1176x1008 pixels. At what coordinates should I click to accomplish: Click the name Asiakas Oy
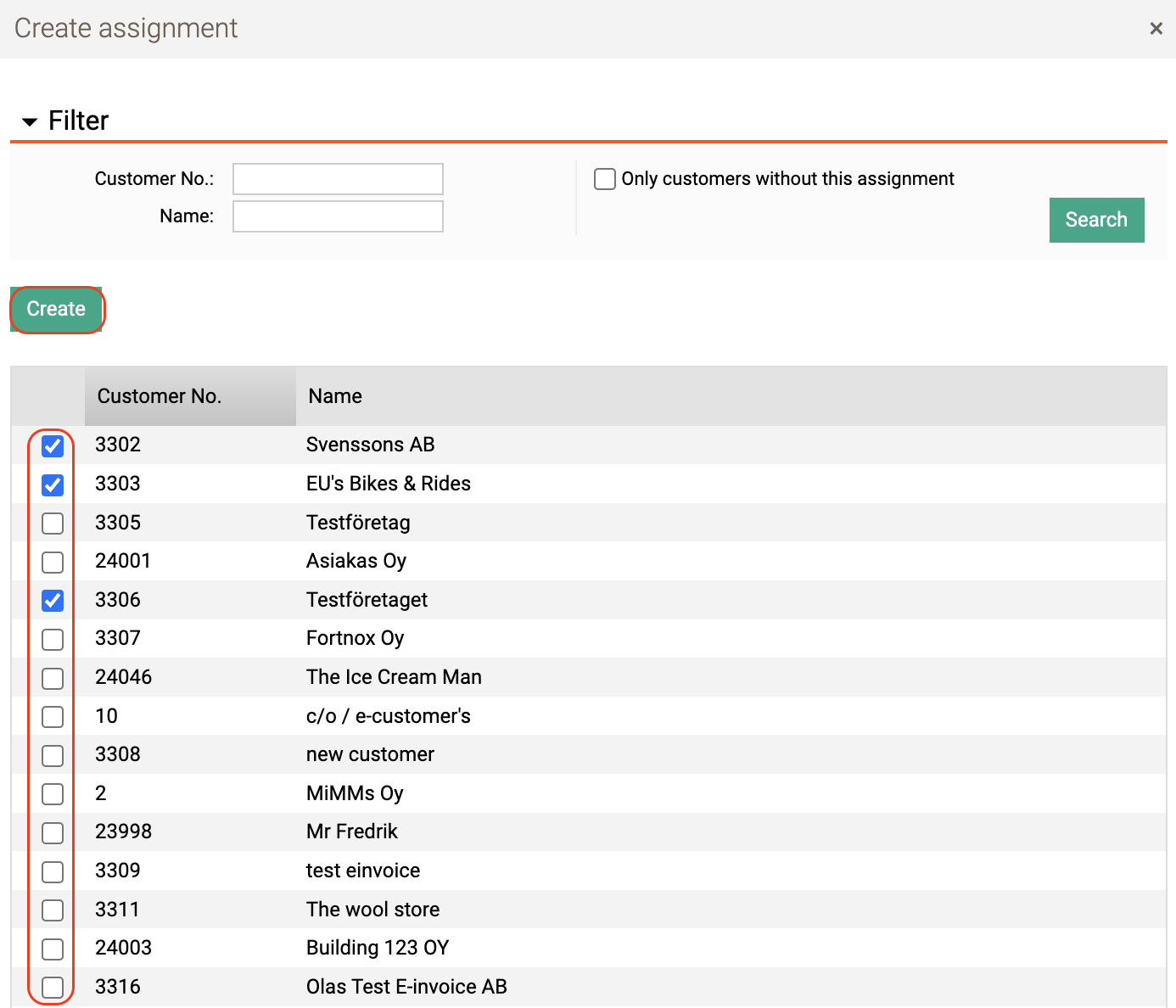356,561
